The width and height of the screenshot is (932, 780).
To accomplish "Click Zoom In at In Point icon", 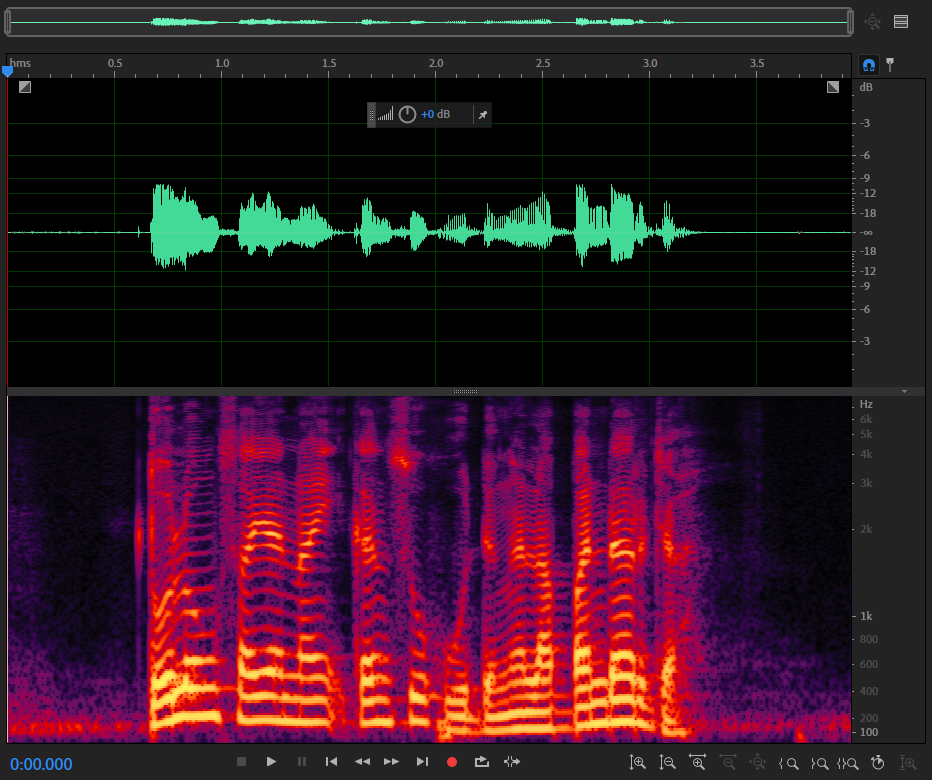I will (x=789, y=763).
